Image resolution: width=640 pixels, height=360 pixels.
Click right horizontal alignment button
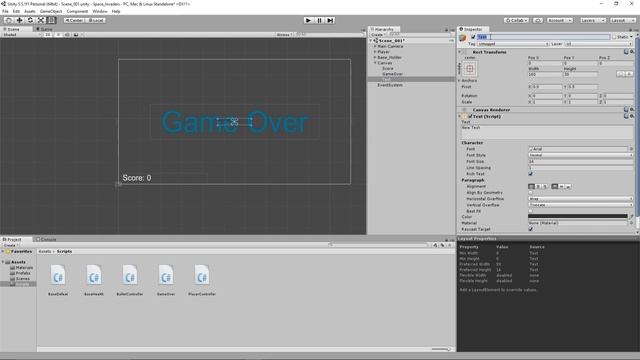[545, 186]
